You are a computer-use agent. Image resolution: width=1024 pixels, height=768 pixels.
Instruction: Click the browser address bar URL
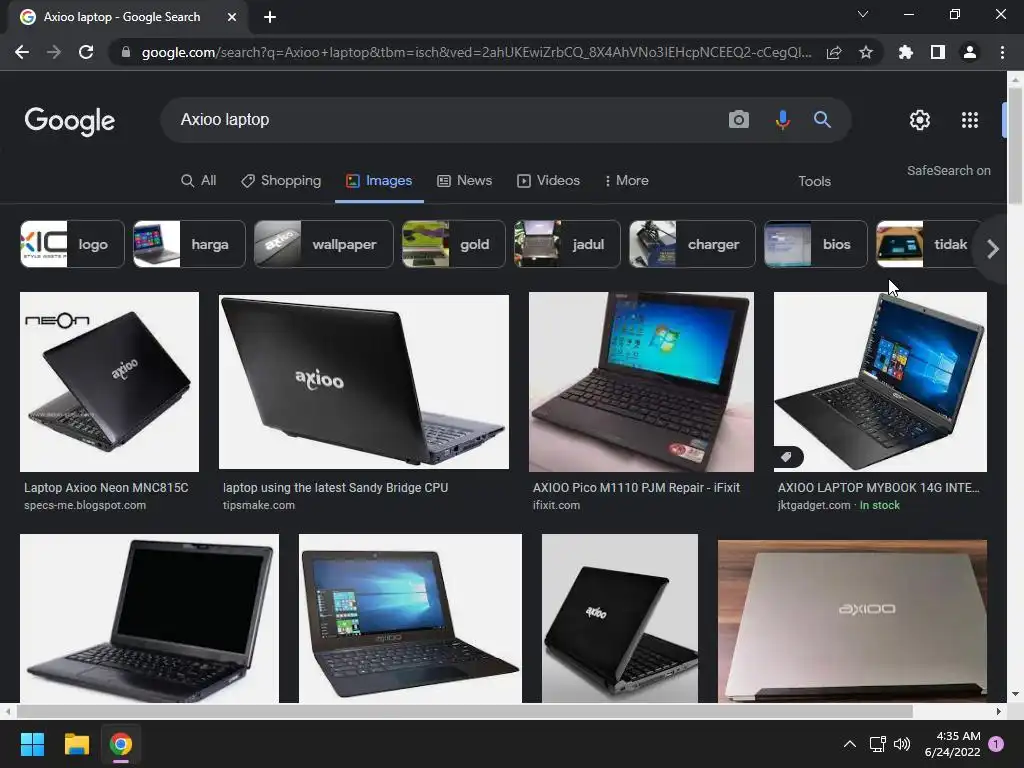click(x=477, y=52)
